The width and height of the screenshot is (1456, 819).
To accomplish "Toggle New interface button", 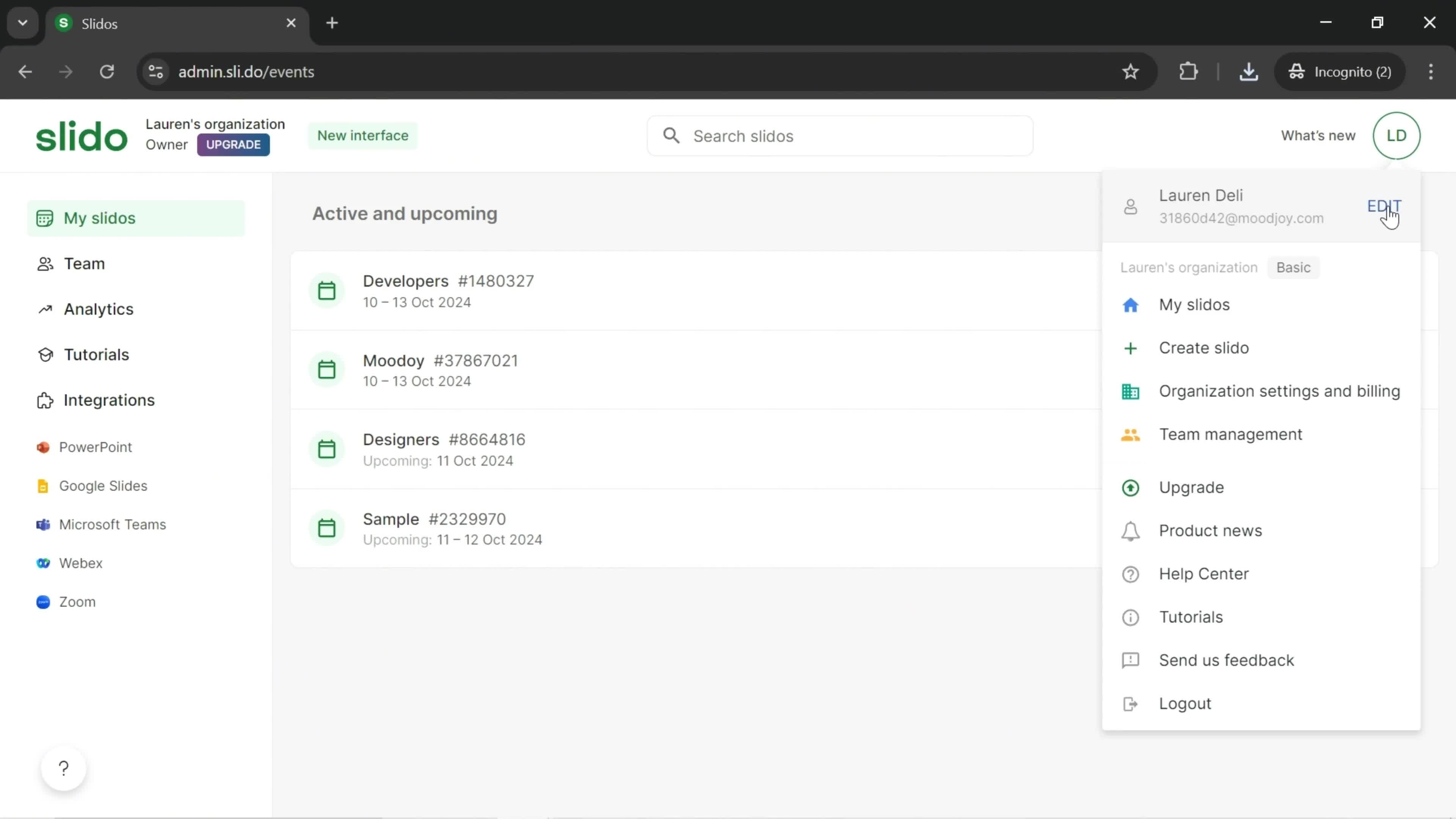I will click(x=363, y=135).
